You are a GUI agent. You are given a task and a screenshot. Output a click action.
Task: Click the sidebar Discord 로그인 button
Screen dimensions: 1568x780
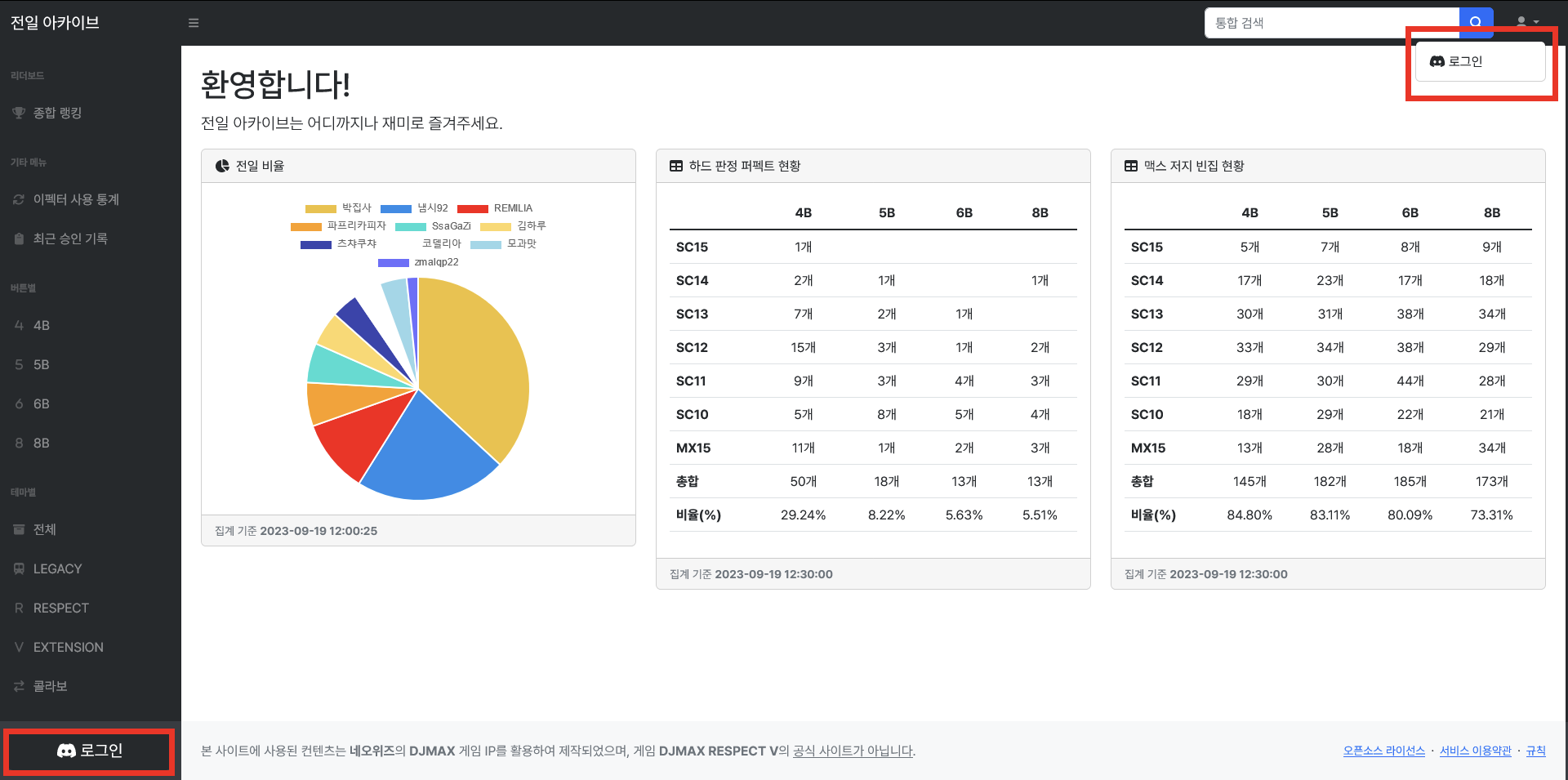tap(90, 751)
